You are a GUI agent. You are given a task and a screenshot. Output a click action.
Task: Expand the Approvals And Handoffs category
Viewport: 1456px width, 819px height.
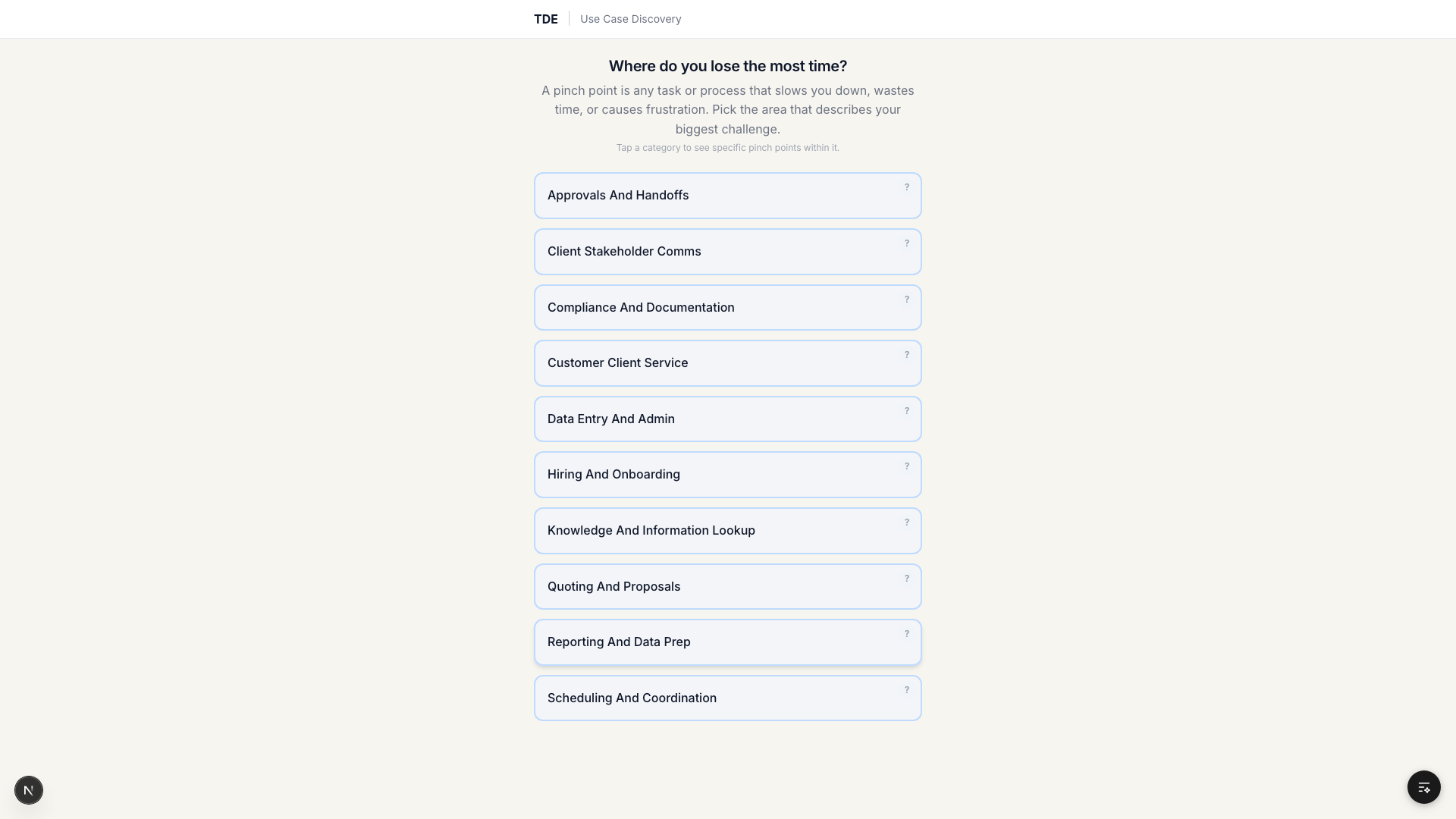727,196
